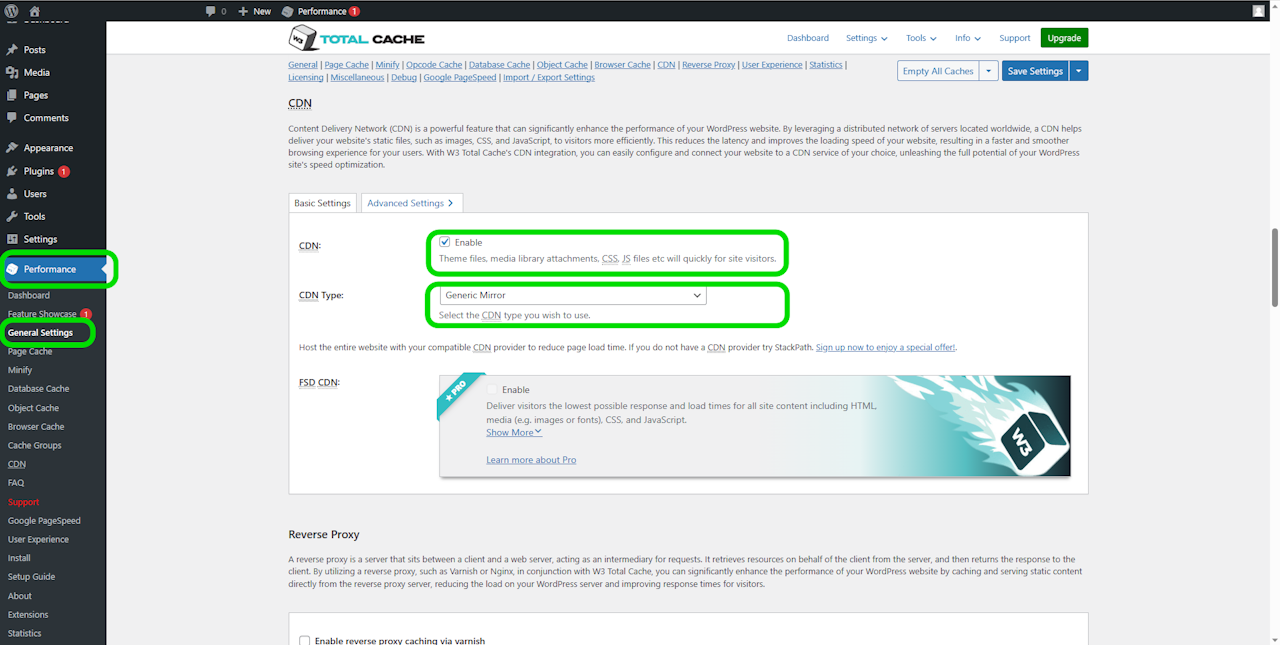Jump to Opcode Cache anchor link
Screen dimensions: 1280x645
click(x=434, y=65)
